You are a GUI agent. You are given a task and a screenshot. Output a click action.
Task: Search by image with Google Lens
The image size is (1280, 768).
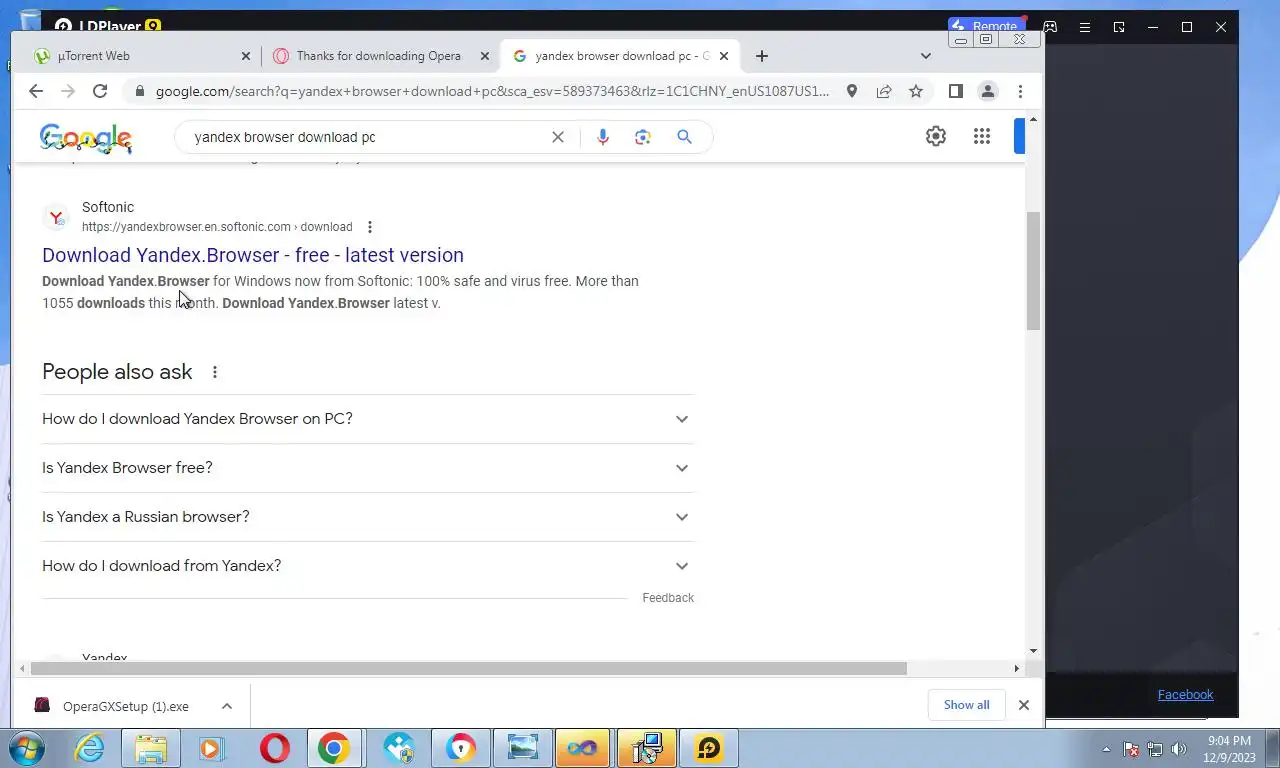point(643,137)
